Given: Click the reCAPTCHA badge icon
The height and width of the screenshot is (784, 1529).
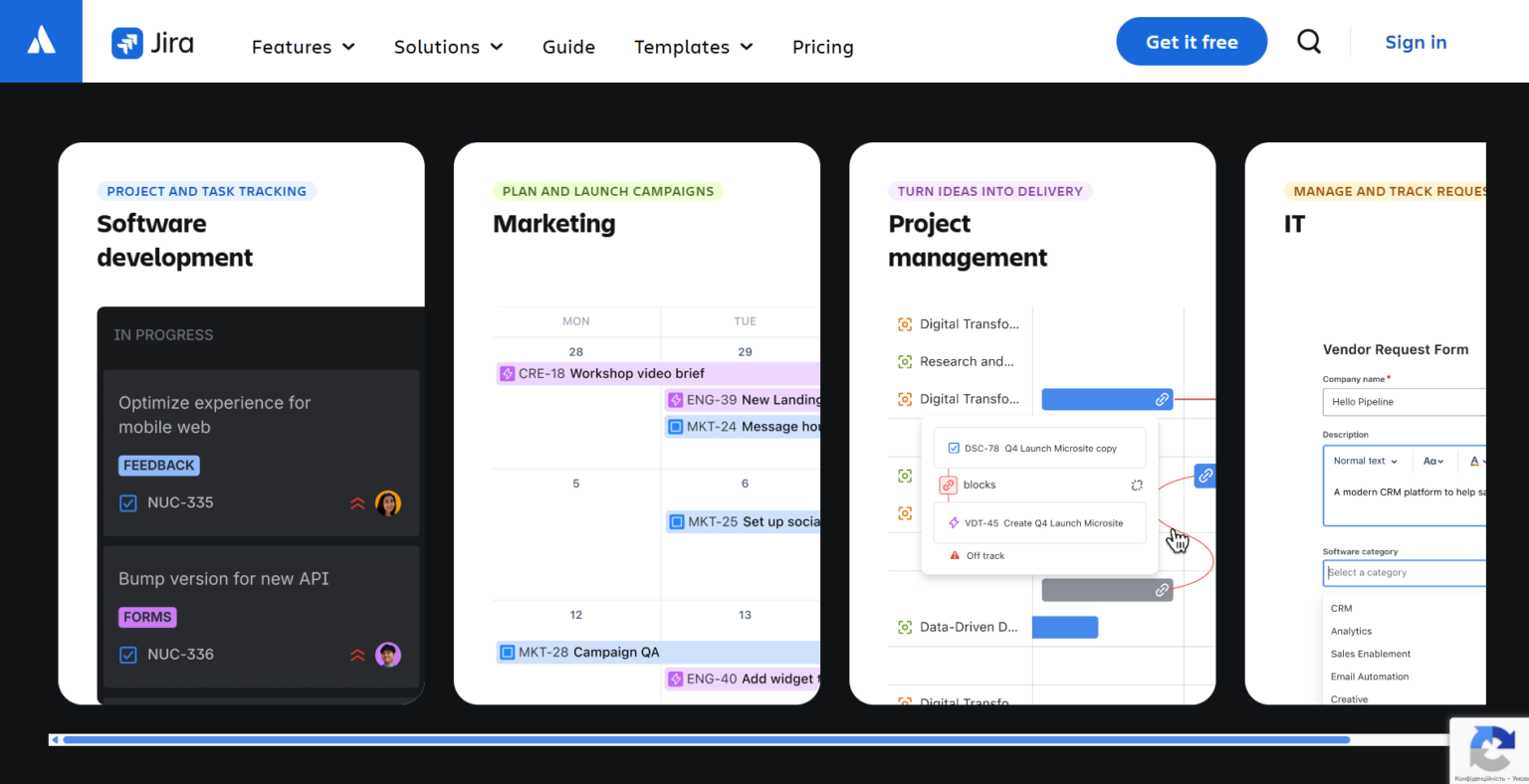Looking at the screenshot, I should click(1490, 748).
